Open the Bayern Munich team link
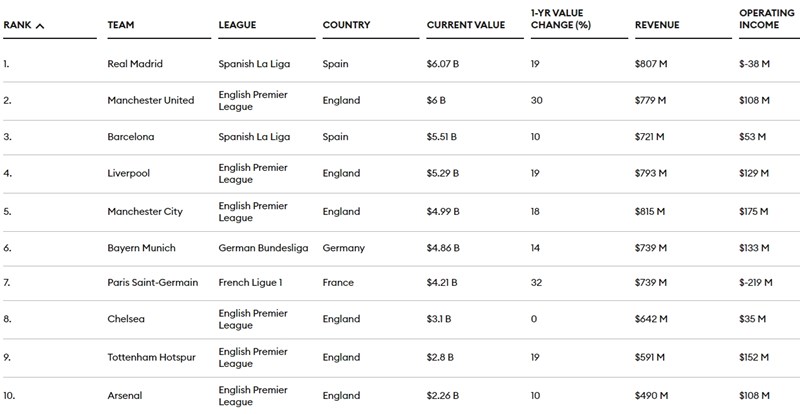The height and width of the screenshot is (414, 800). click(x=139, y=247)
